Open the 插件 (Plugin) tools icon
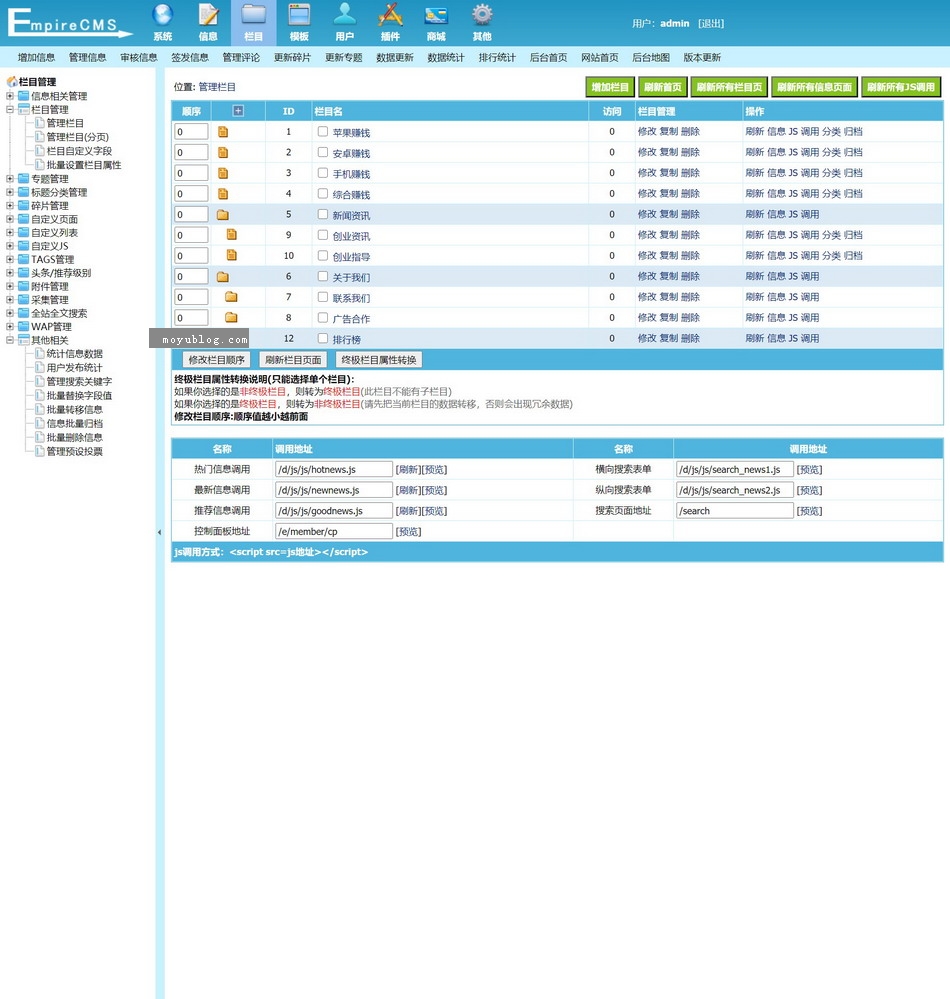This screenshot has height=999, width=950. [x=391, y=16]
